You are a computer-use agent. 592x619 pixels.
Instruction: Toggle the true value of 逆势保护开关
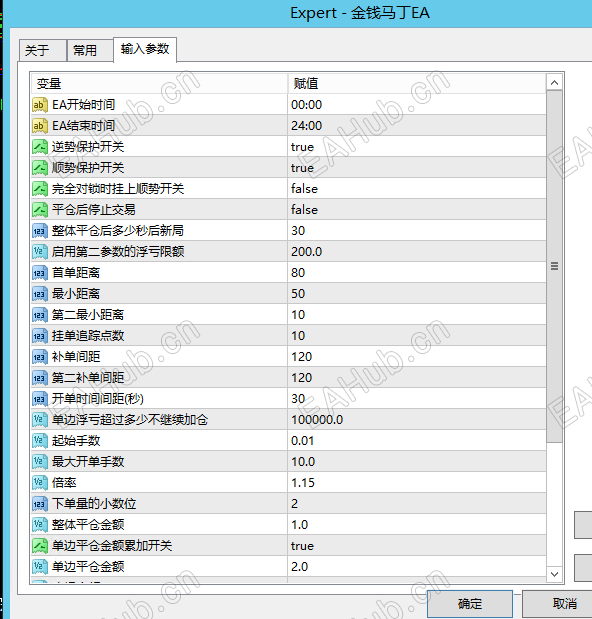pyautogui.click(x=417, y=147)
